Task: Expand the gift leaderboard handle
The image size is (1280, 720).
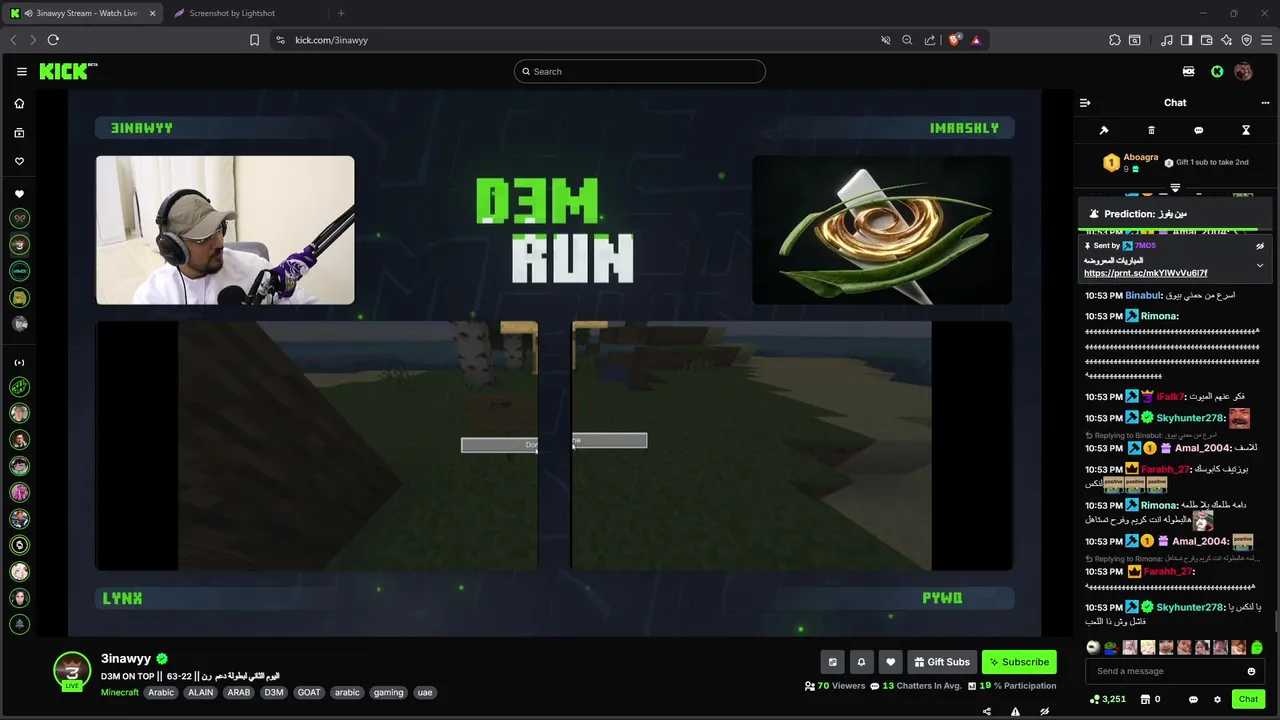Action: click(x=1175, y=187)
